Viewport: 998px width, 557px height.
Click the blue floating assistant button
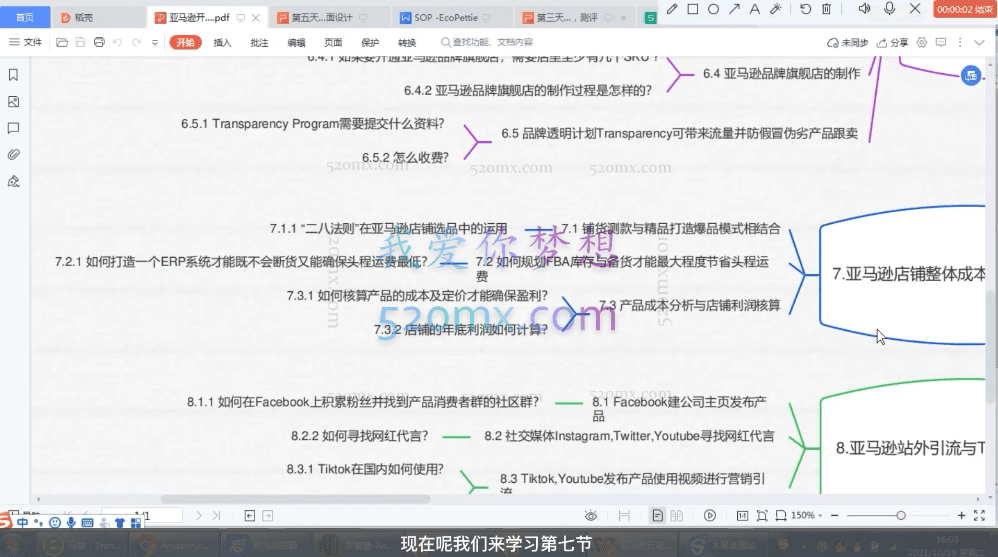[971, 76]
